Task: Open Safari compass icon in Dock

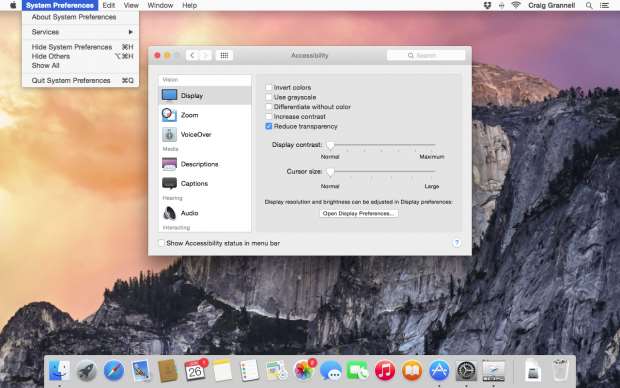Action: pyautogui.click(x=113, y=371)
